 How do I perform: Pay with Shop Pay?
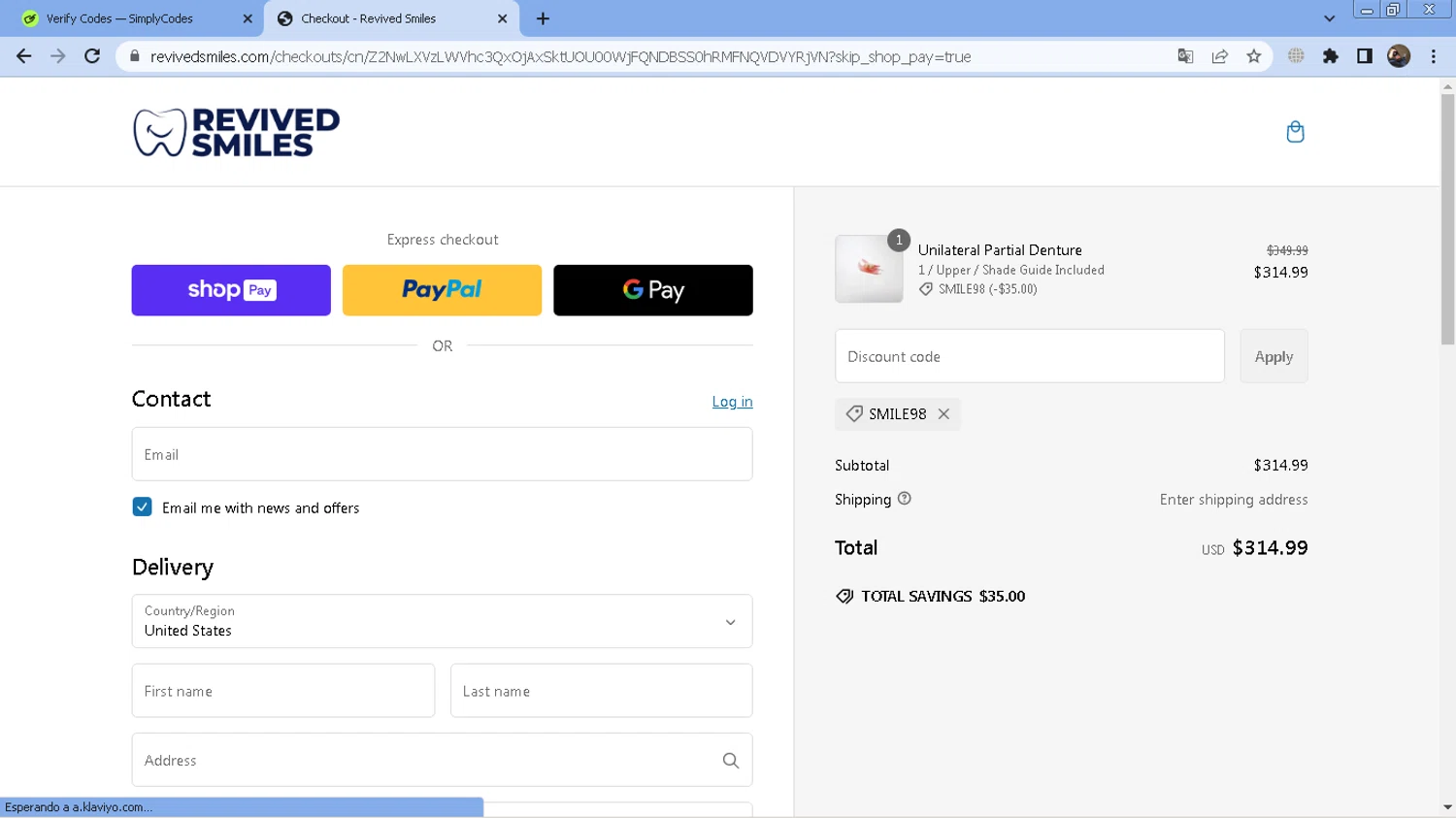231,290
